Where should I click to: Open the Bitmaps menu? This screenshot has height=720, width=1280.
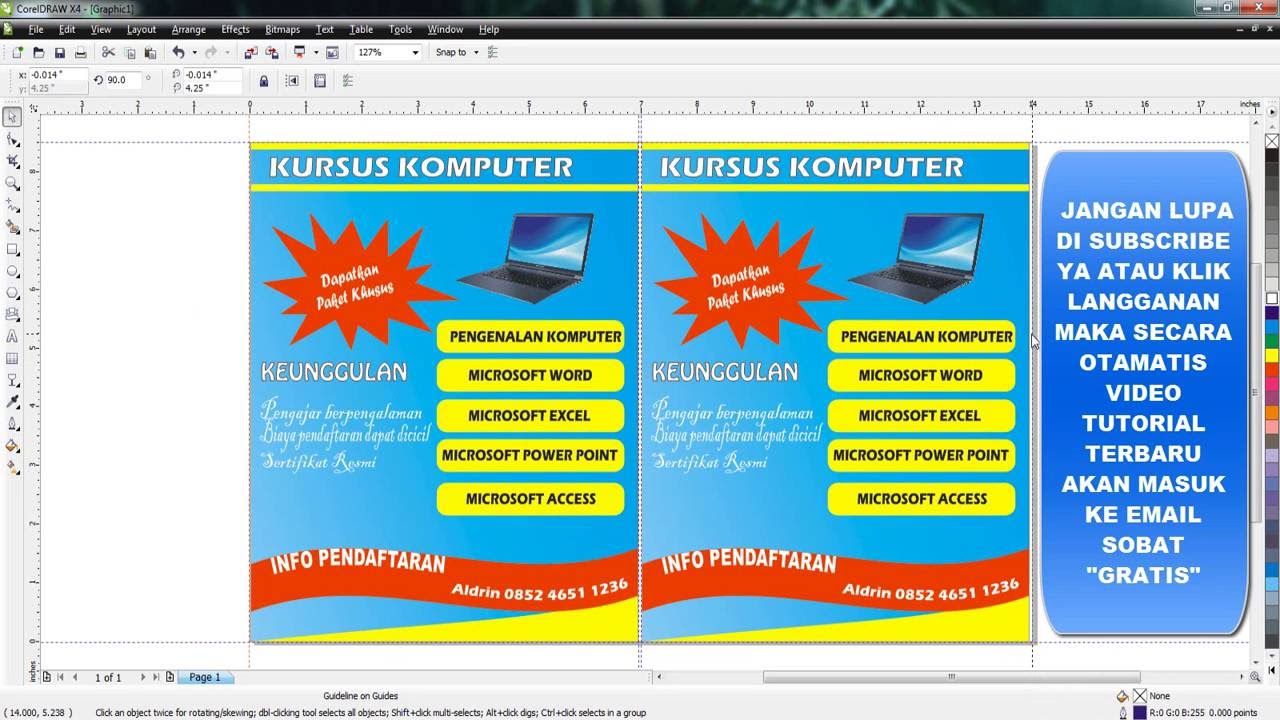tap(283, 29)
